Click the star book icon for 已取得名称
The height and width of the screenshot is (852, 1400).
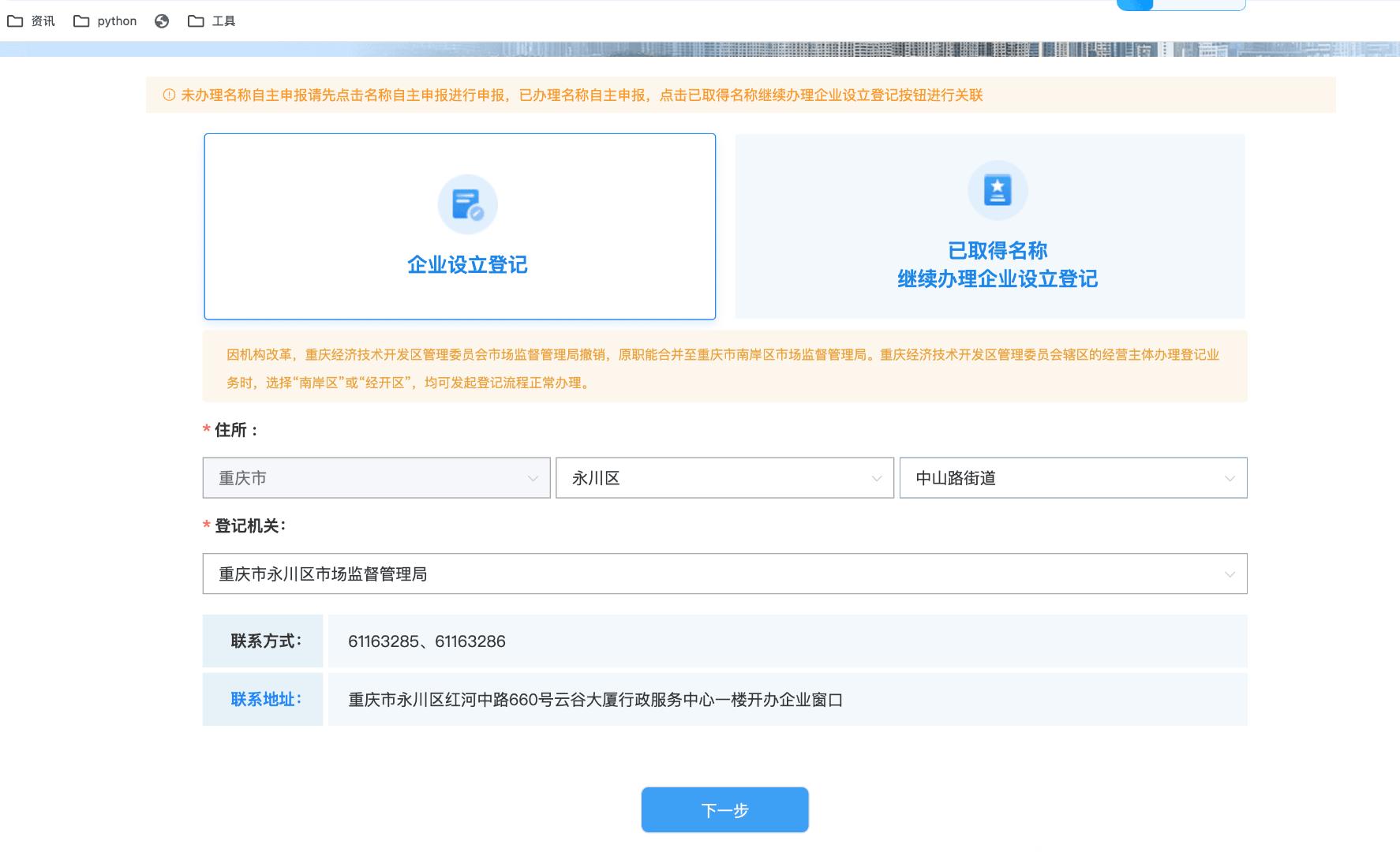(997, 190)
